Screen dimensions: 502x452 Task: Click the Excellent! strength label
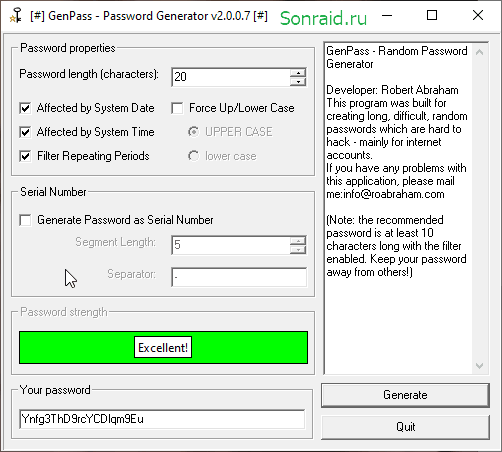pos(163,347)
